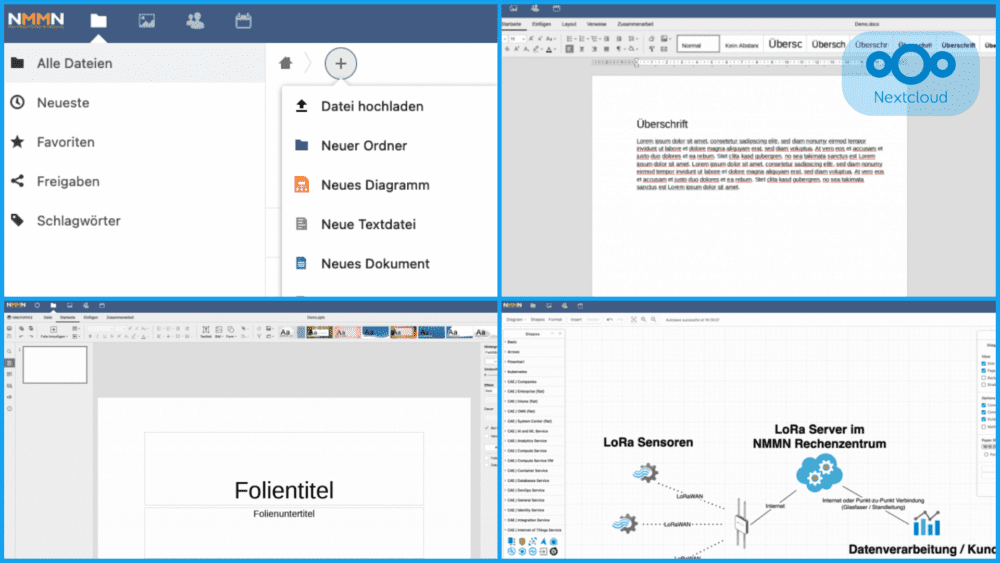
Task: Open search panel in presentation editor sidebar
Action: [9, 351]
